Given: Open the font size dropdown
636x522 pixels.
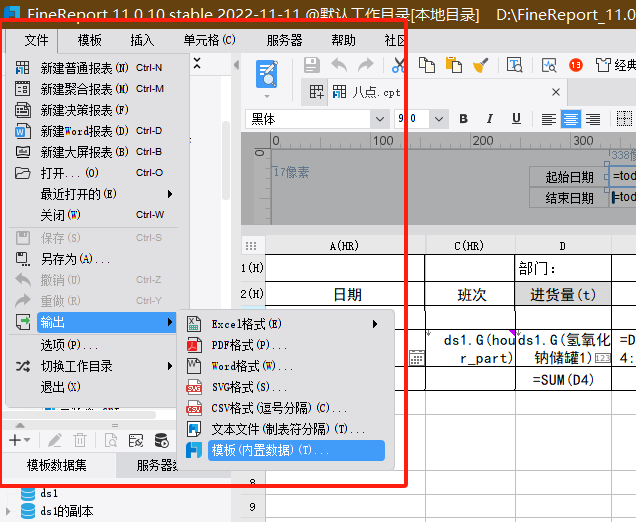Looking at the screenshot, I should click(438, 119).
